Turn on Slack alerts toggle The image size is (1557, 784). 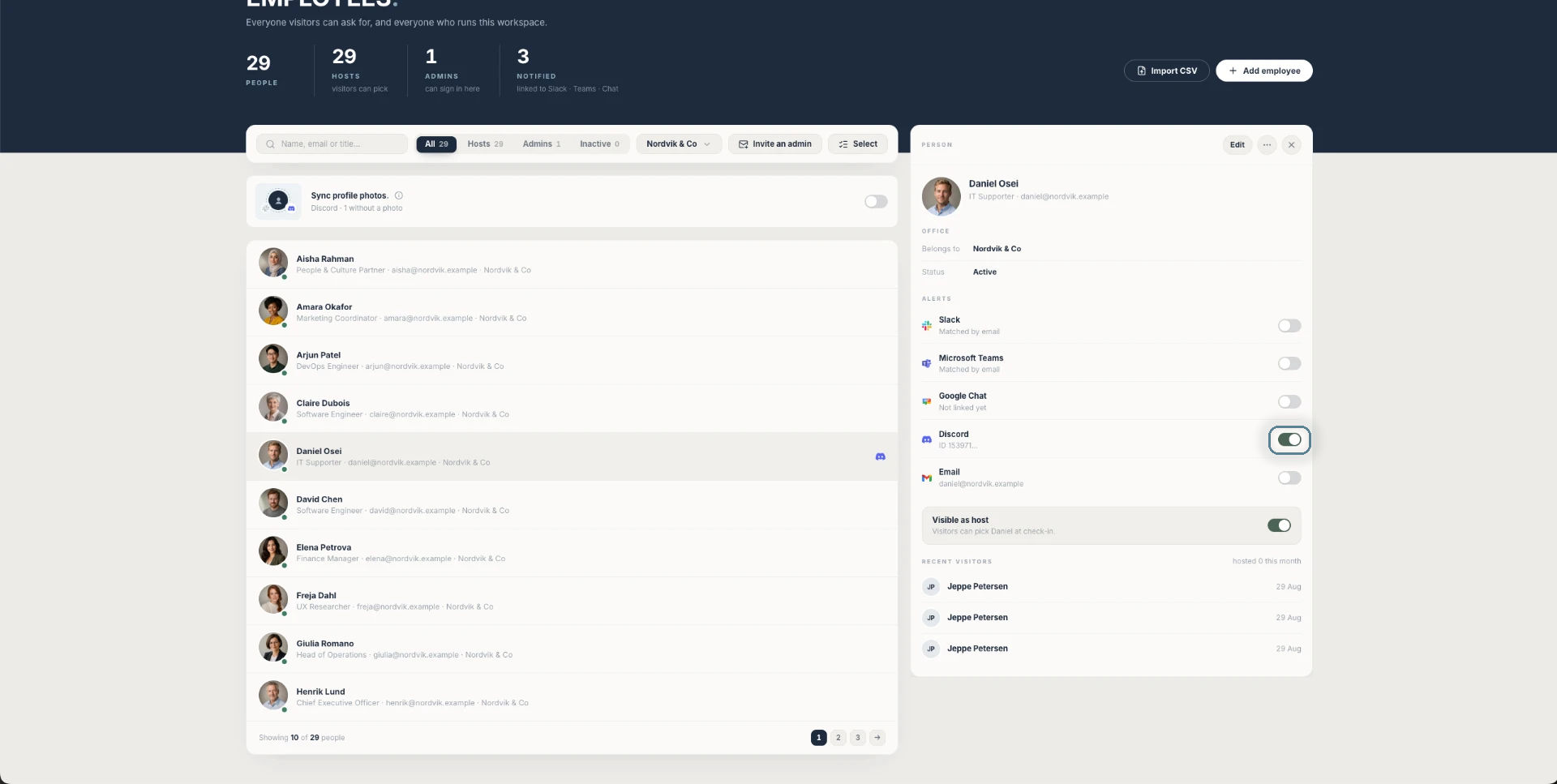pyautogui.click(x=1289, y=325)
